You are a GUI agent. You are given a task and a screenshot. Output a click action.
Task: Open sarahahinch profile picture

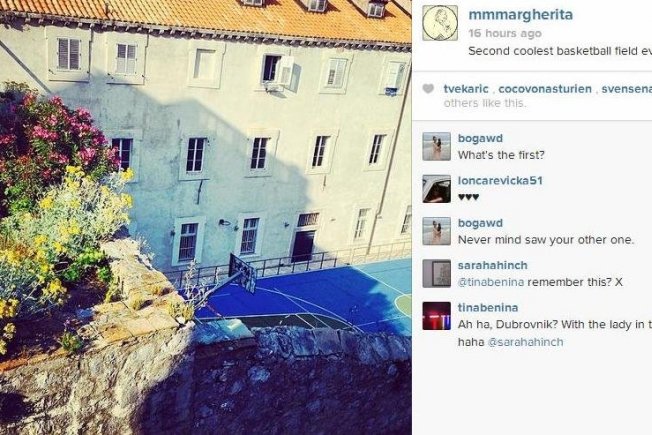point(437,274)
